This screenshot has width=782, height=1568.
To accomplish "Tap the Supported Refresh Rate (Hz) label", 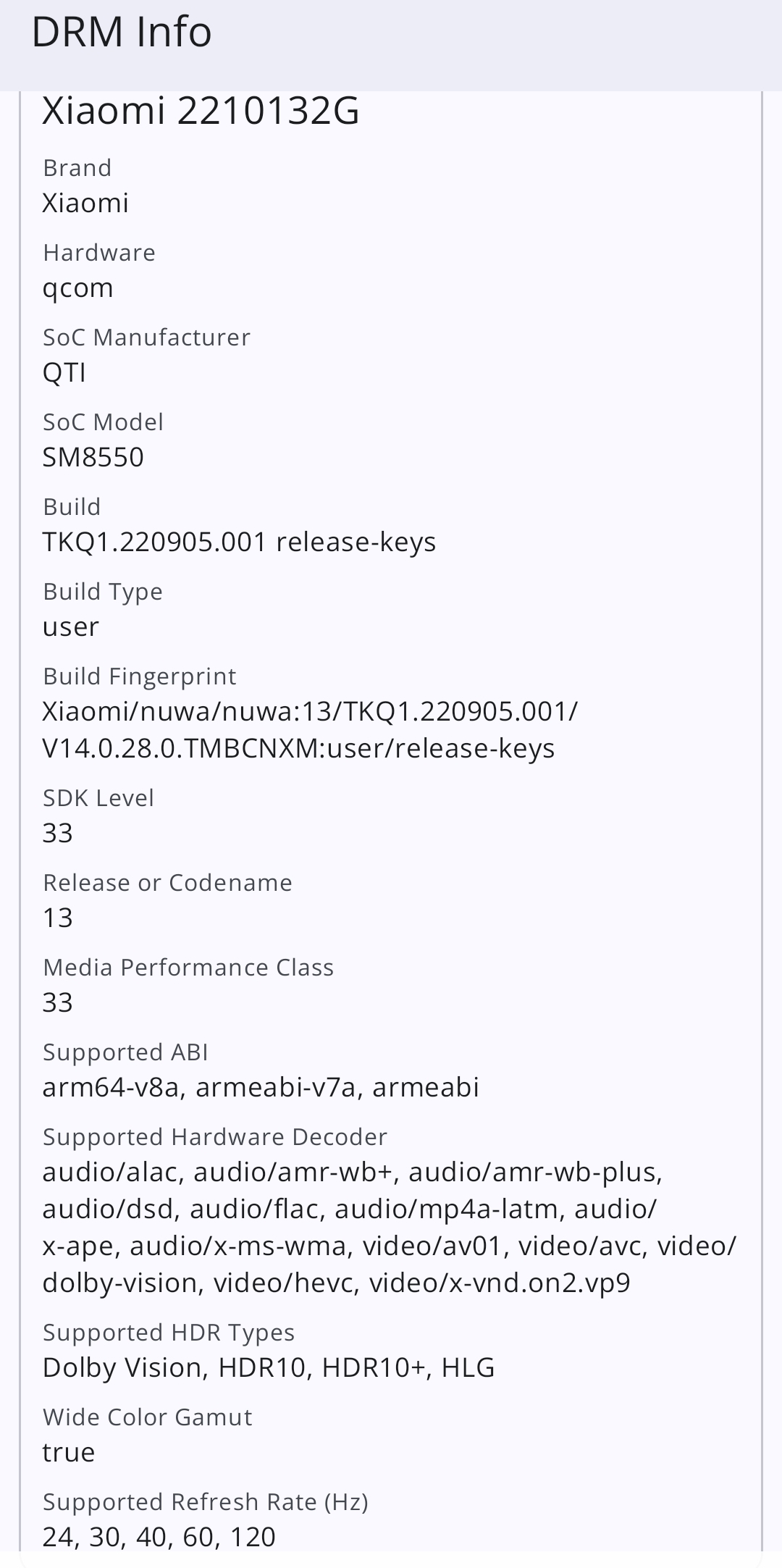I will (206, 1502).
